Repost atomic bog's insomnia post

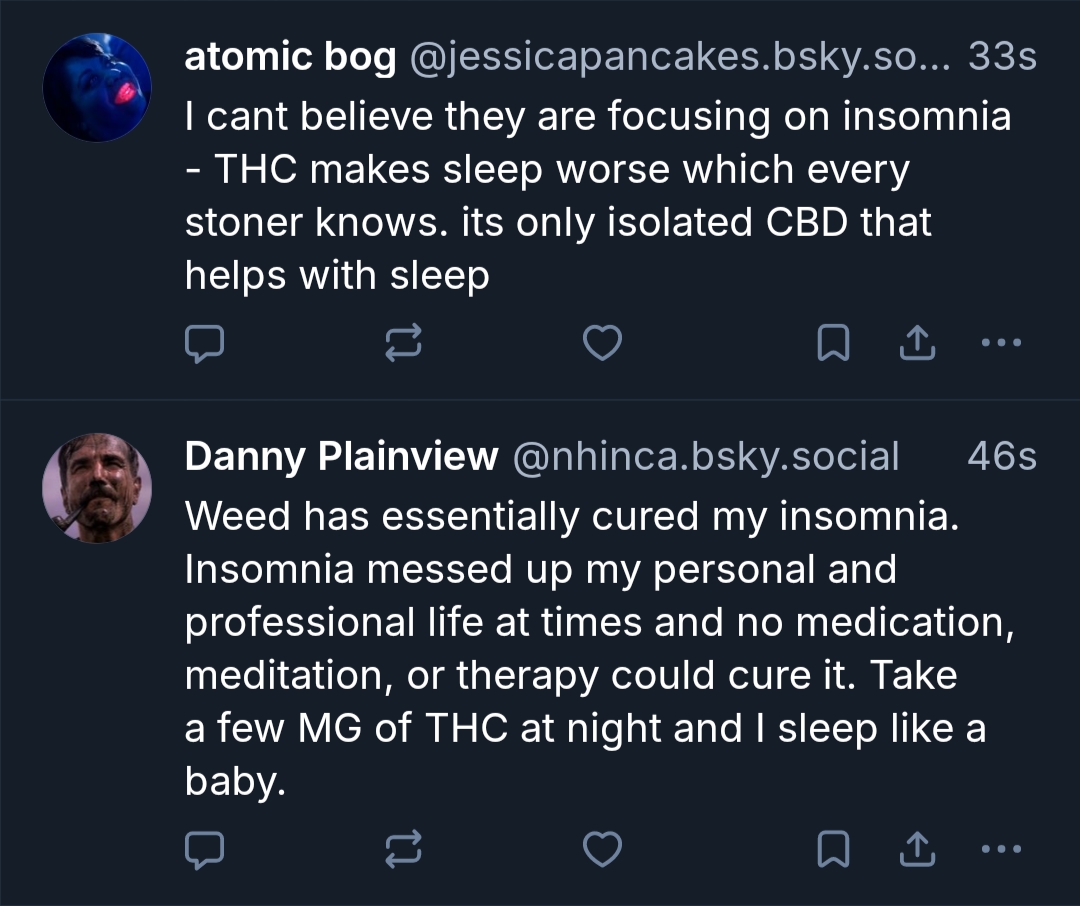404,344
